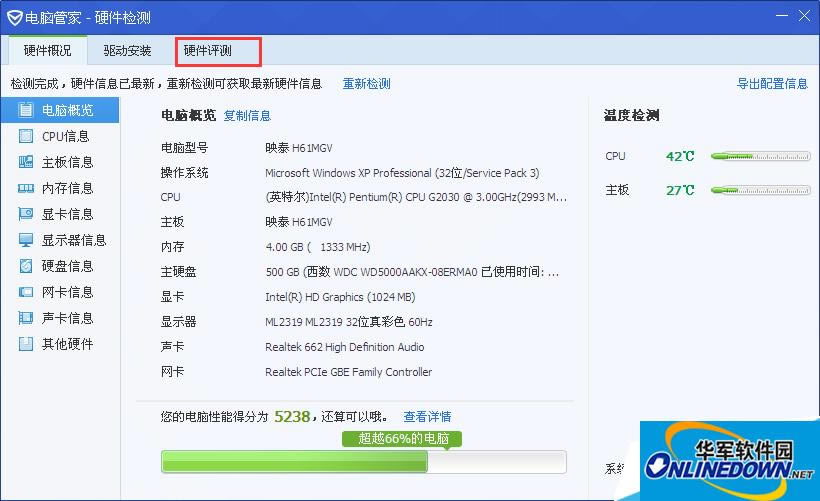Open the 驱动安装 tab
This screenshot has width=820, height=501.
127,51
